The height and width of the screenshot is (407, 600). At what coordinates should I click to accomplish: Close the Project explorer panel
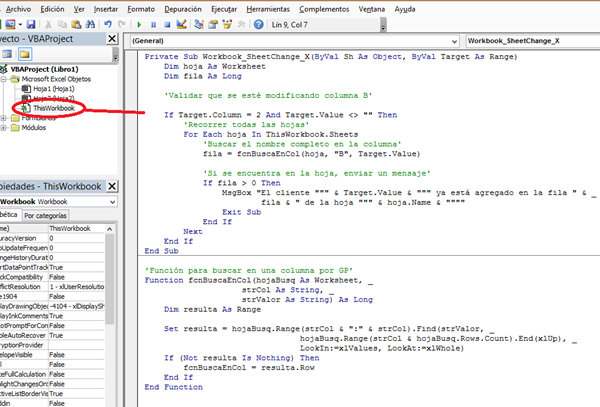click(113, 39)
